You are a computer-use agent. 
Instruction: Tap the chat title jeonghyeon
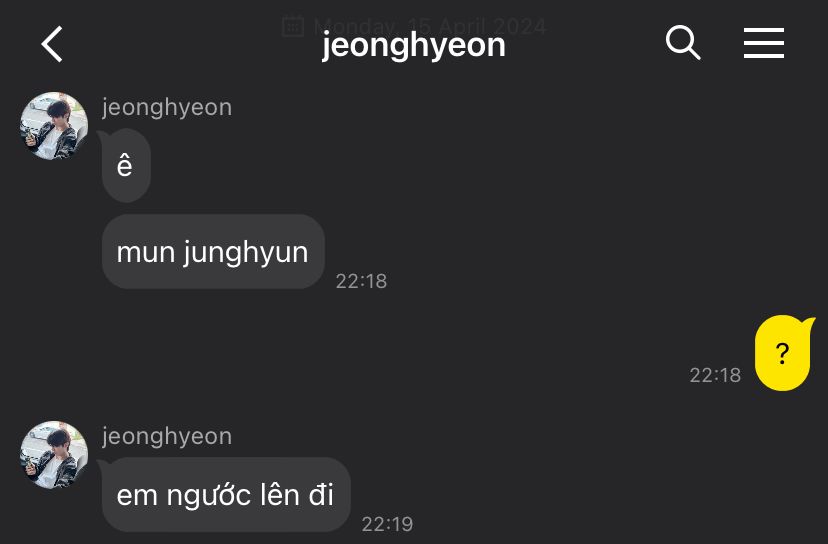413,46
